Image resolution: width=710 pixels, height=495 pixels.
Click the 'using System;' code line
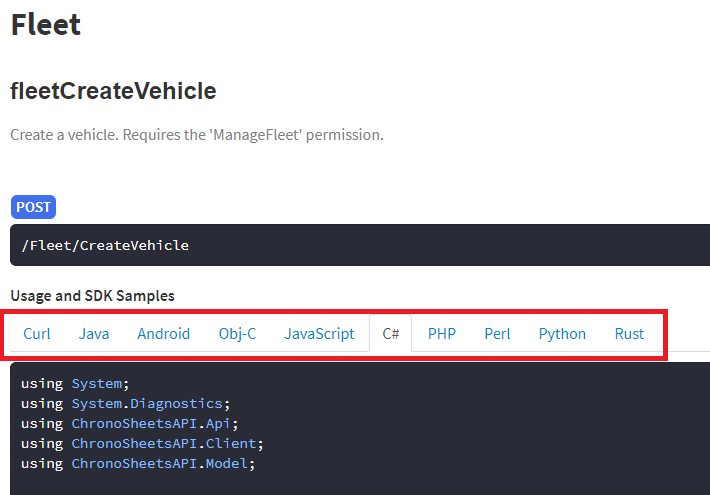pyautogui.click(x=75, y=384)
